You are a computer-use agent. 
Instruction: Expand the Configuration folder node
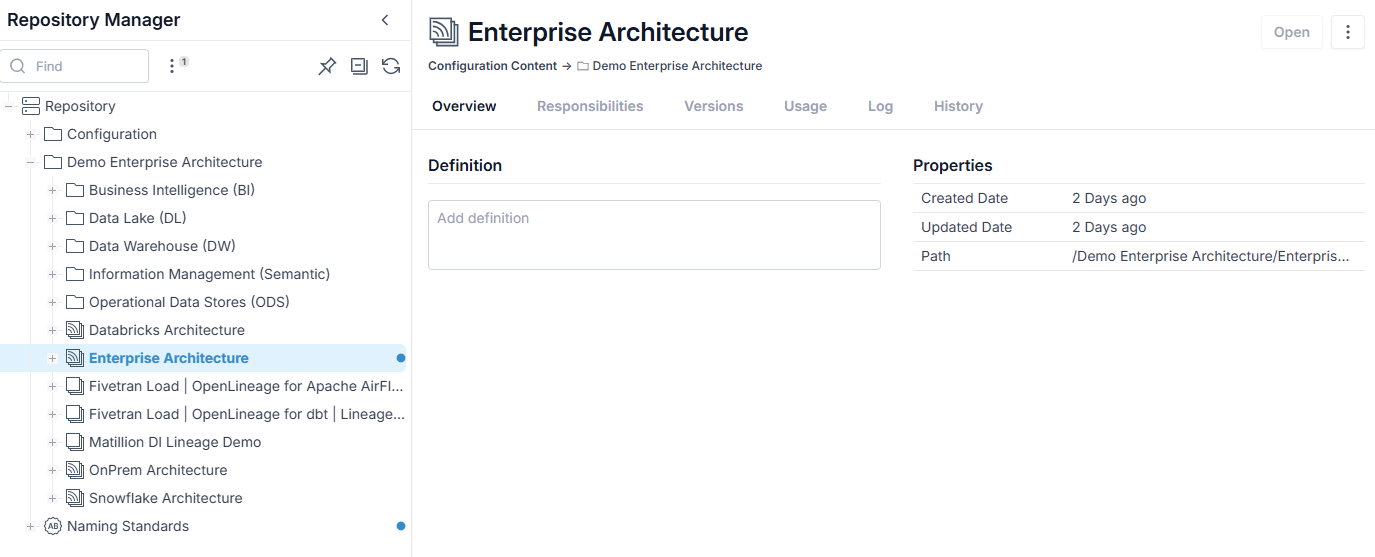coord(31,134)
